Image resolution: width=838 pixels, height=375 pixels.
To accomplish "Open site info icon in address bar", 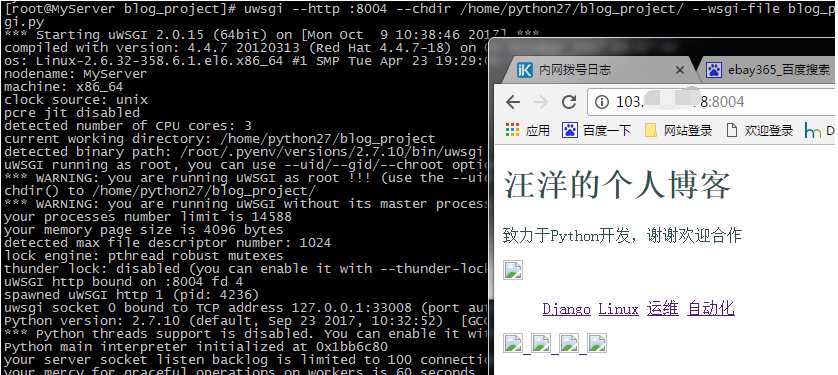I will 602,102.
